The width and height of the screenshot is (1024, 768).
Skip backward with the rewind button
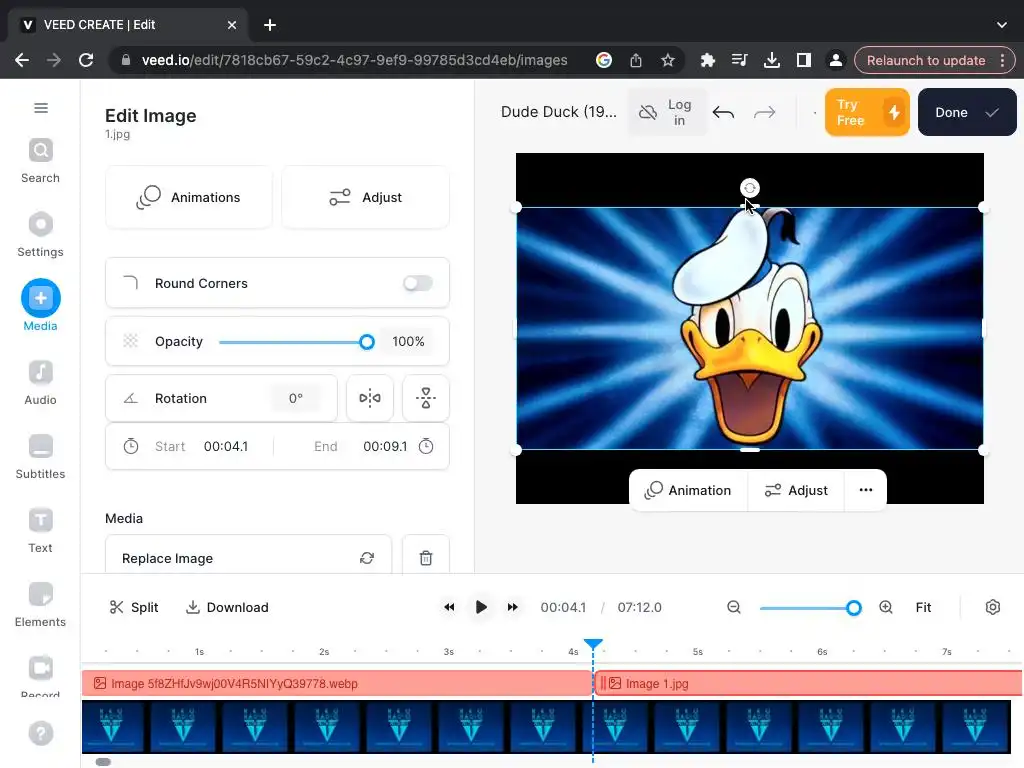click(x=449, y=607)
